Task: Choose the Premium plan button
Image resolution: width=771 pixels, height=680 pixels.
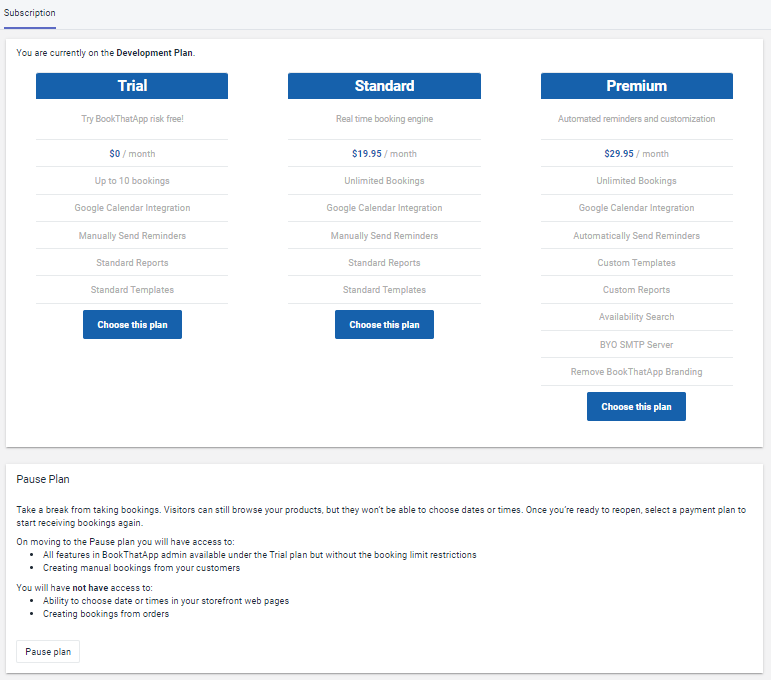Action: click(x=636, y=407)
